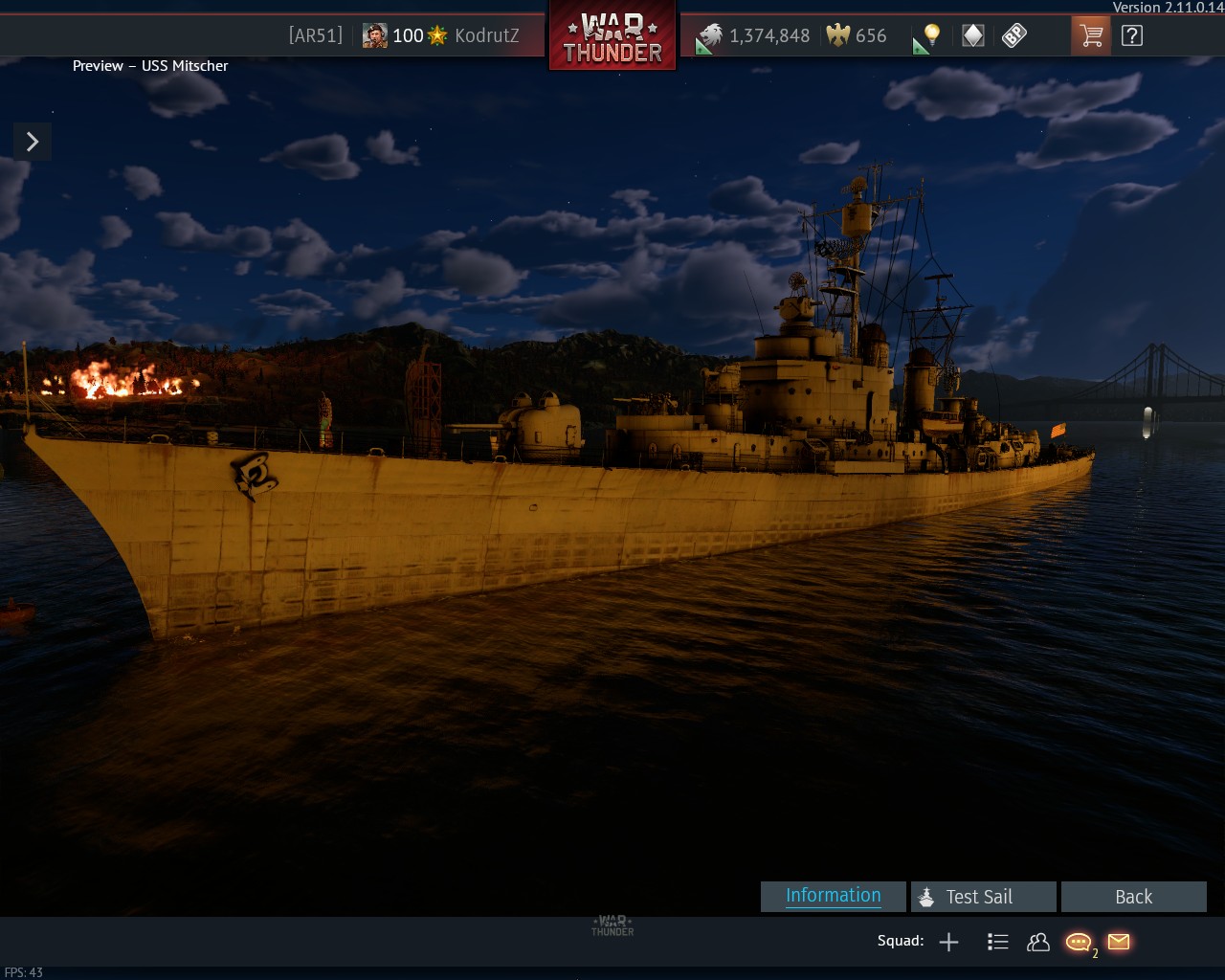Screen dimensions: 1225x980
Task: Open the mail envelope inbox
Action: pyautogui.click(x=1119, y=942)
